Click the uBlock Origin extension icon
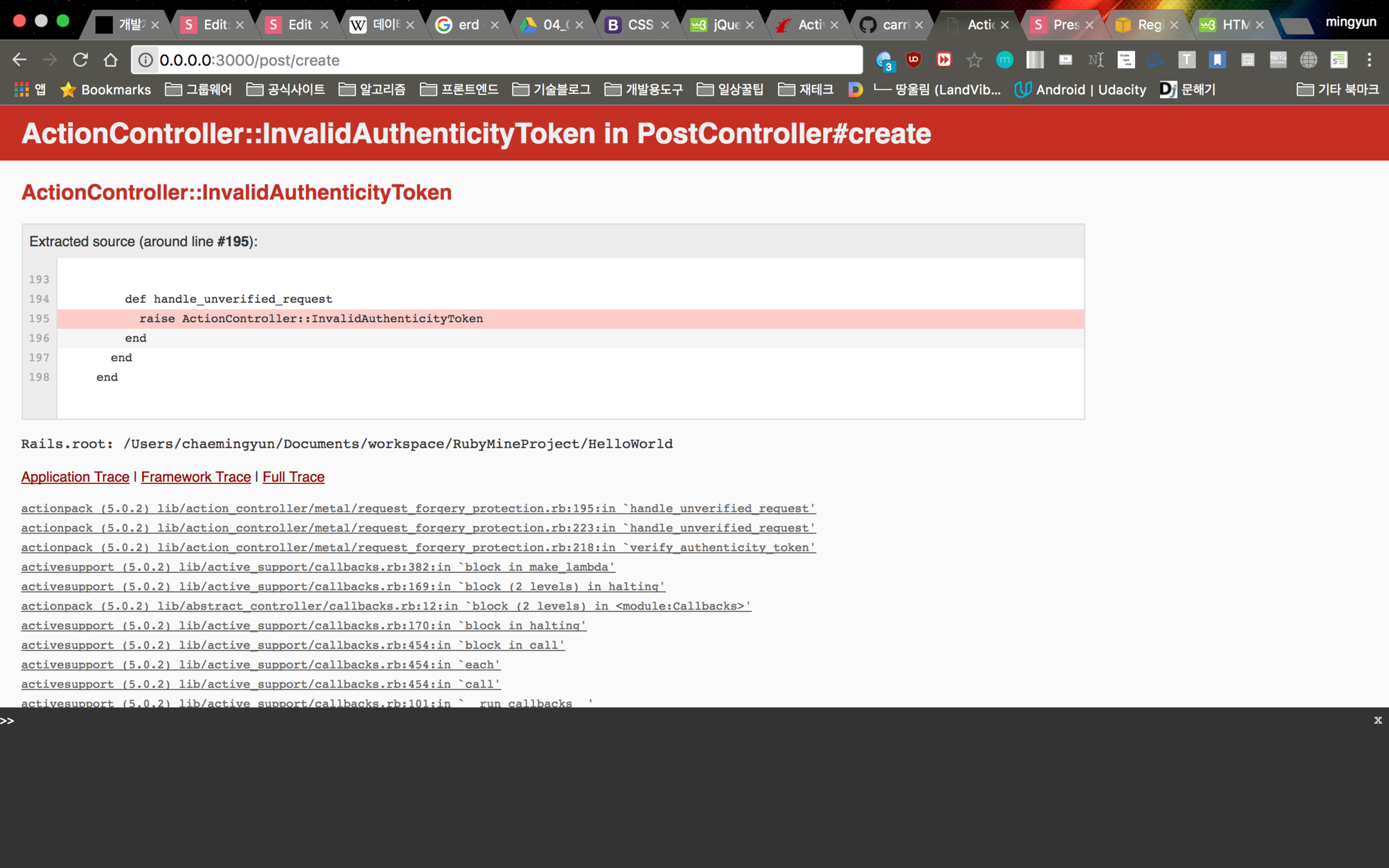 coord(913,60)
